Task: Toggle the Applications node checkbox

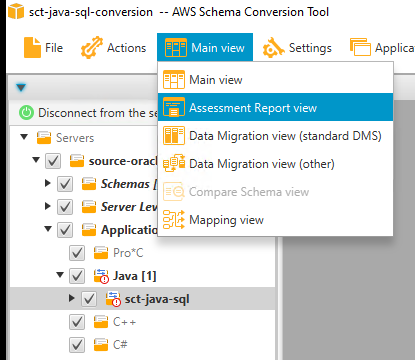Action: tap(65, 230)
